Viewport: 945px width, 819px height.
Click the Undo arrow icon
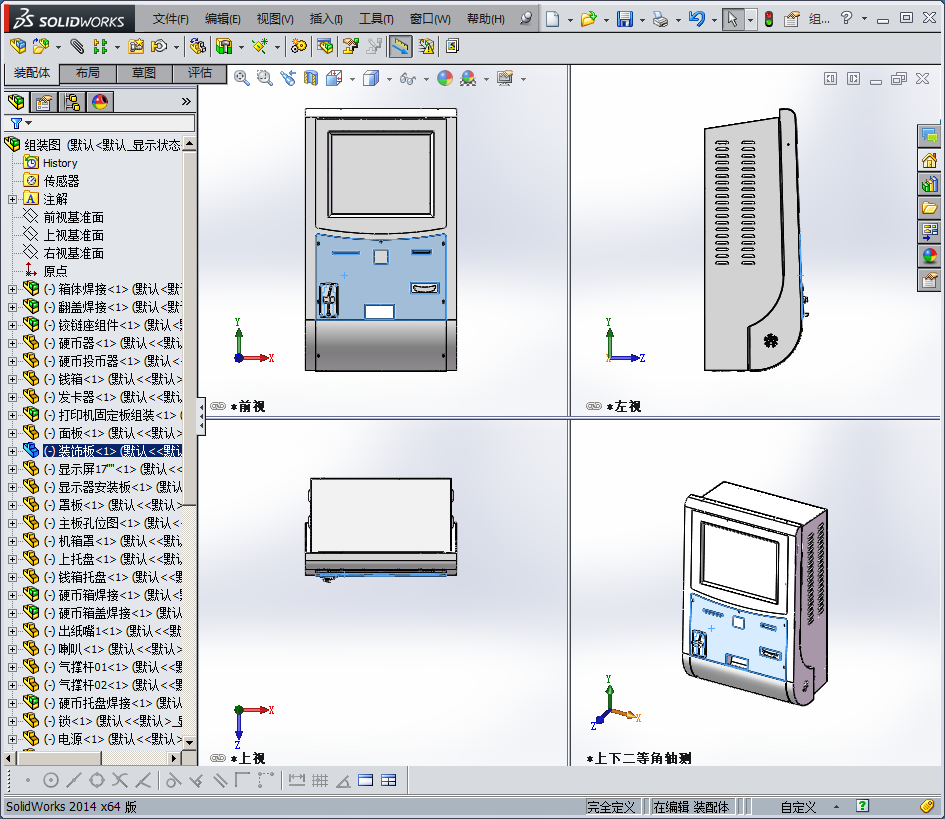pos(697,19)
